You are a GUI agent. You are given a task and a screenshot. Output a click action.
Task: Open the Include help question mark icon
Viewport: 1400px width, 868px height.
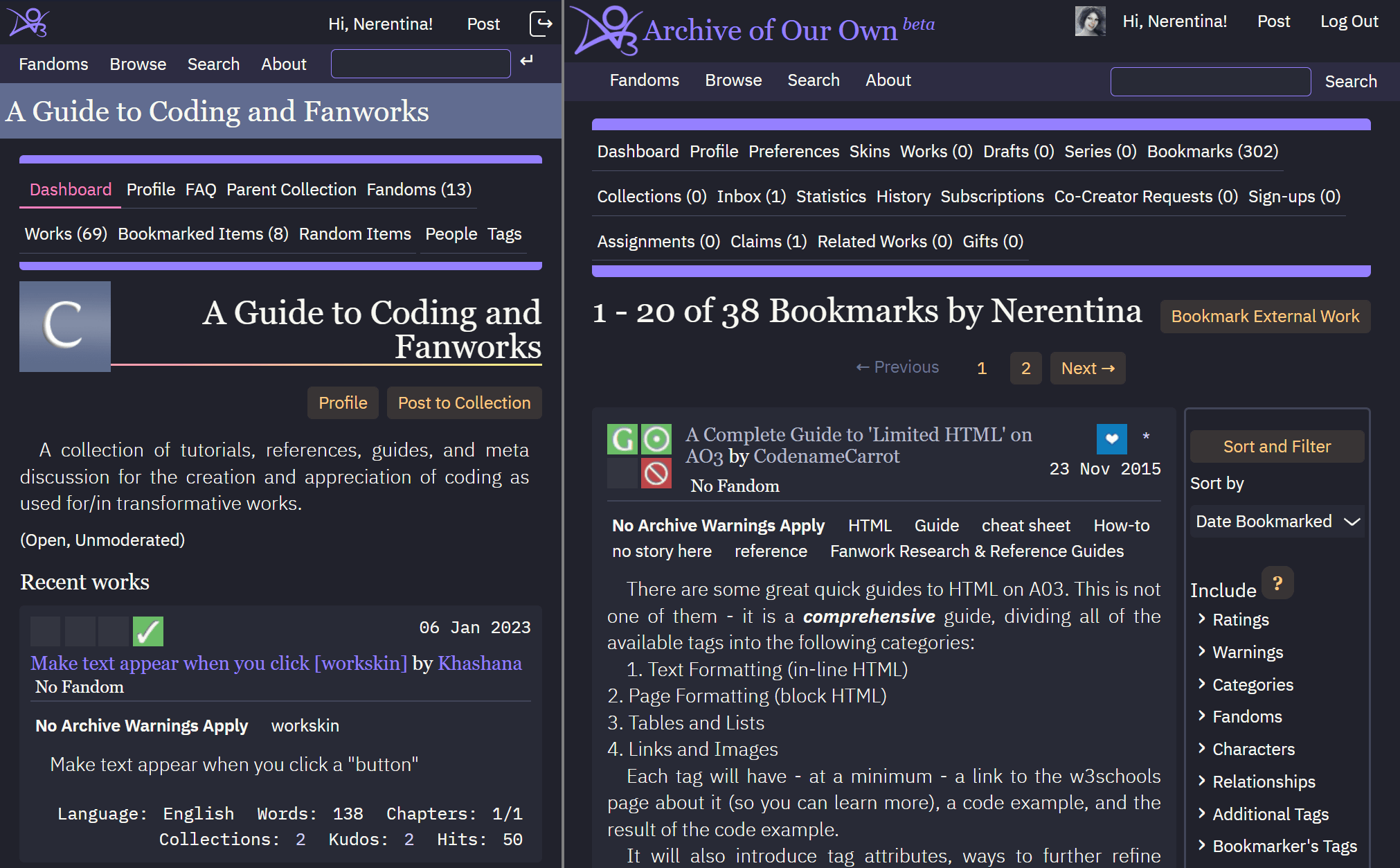pos(1278,582)
